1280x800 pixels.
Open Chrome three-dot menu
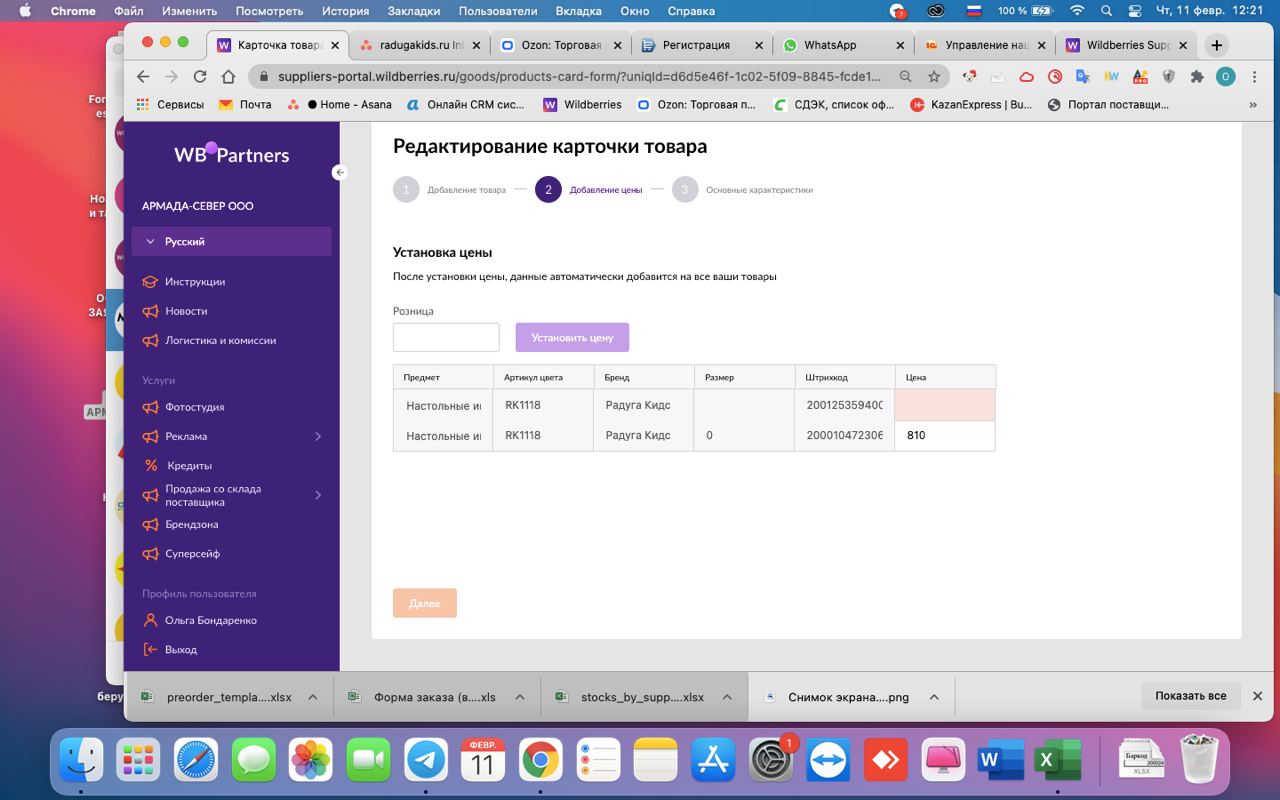coord(1254,76)
